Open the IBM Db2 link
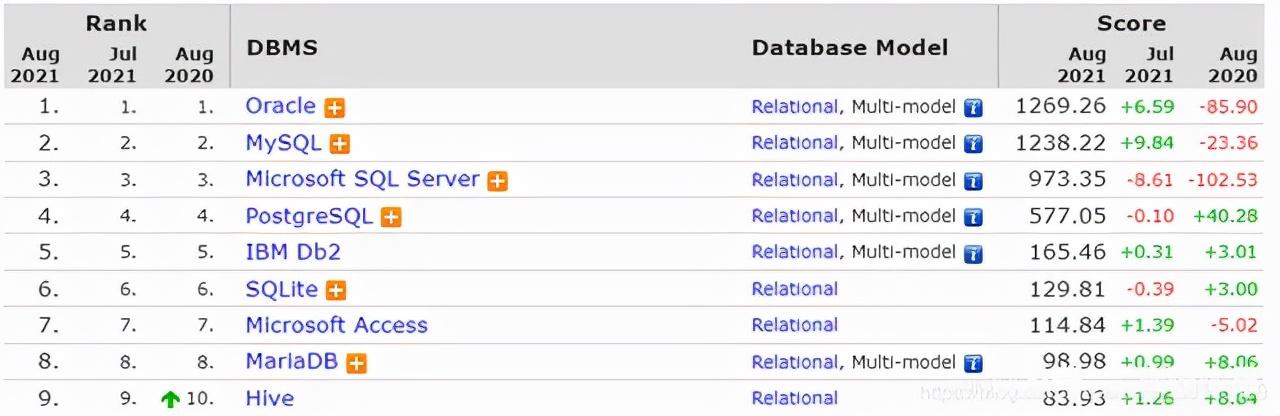This screenshot has width=1280, height=416. pos(293,252)
